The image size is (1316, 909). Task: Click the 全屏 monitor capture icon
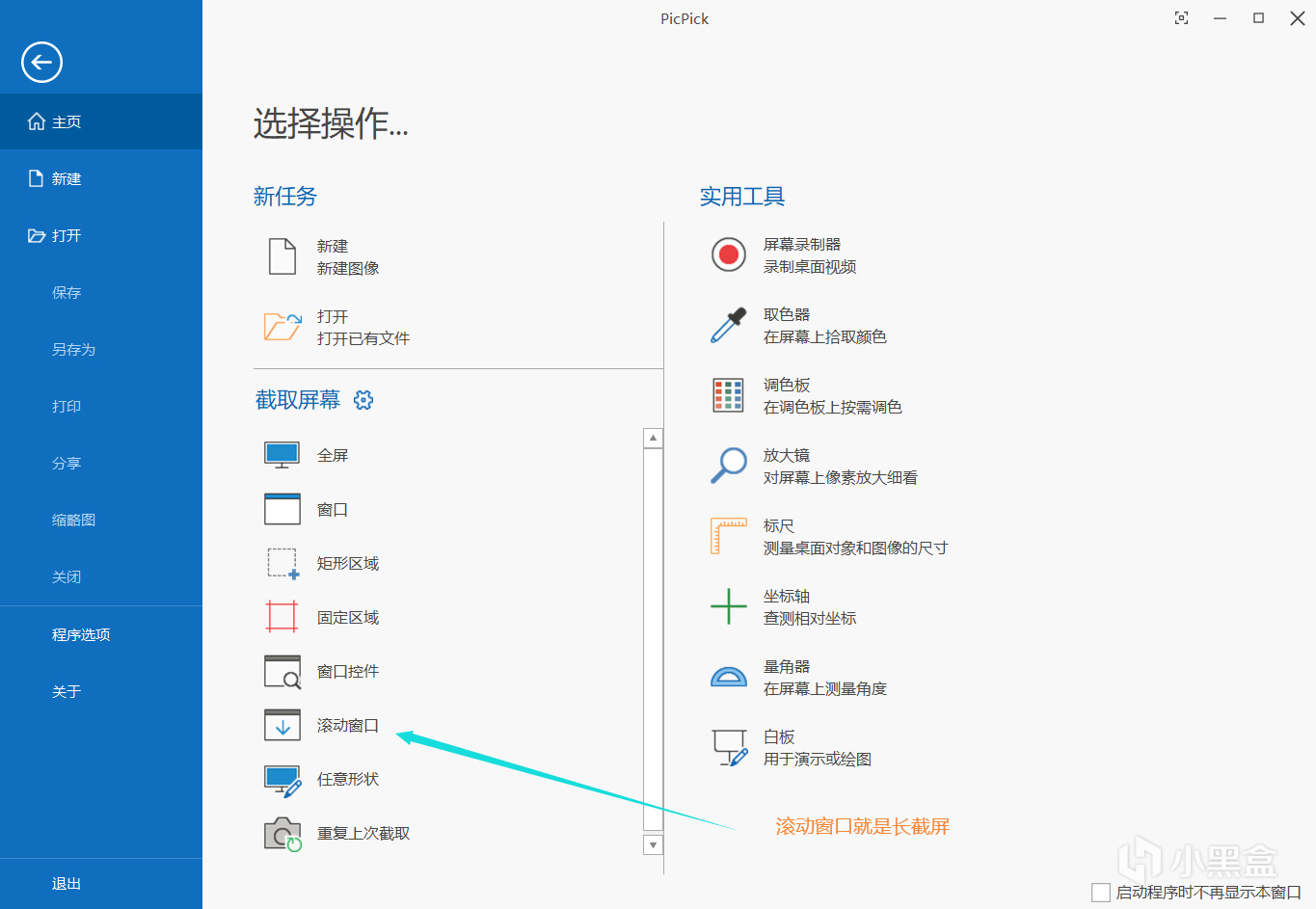(x=282, y=455)
